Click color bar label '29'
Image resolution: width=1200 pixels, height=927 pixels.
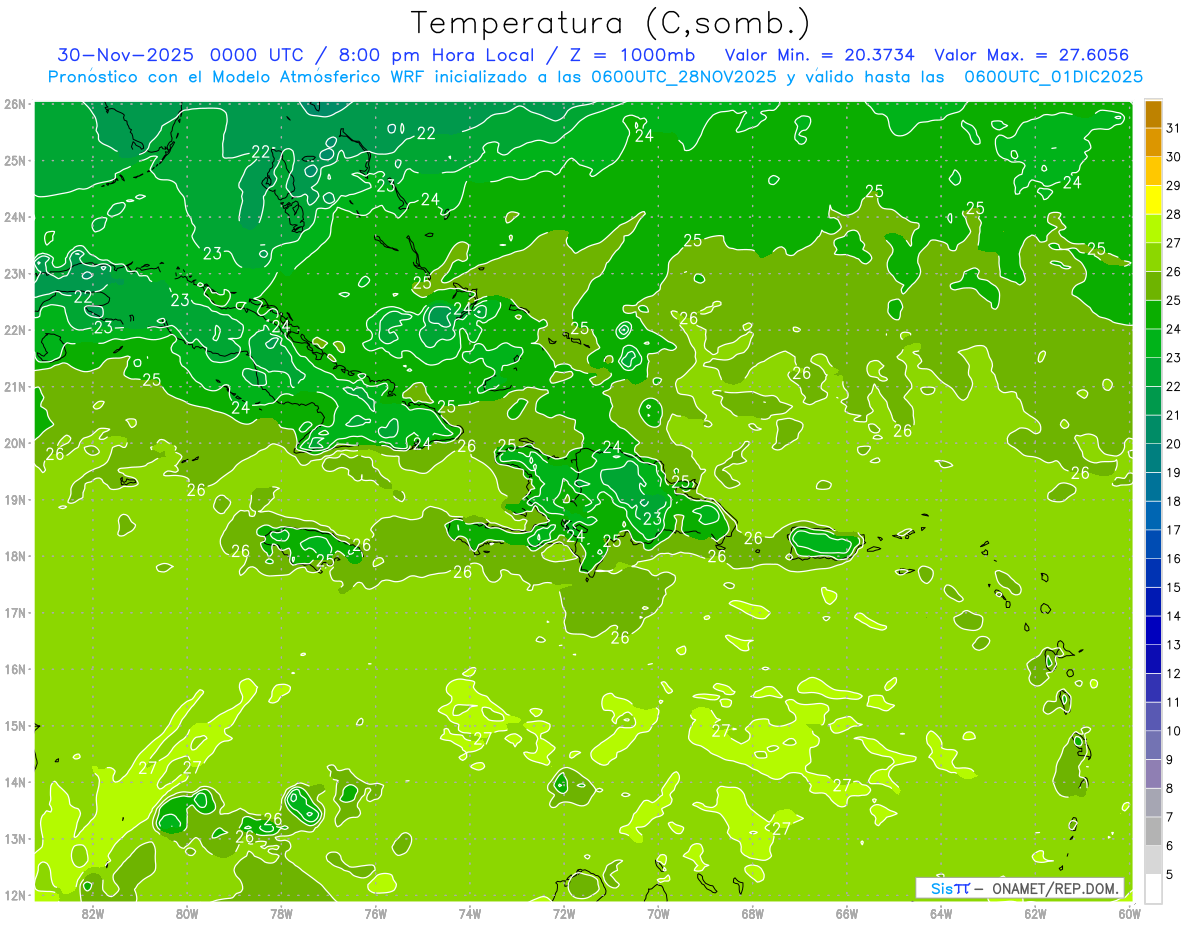1174,186
